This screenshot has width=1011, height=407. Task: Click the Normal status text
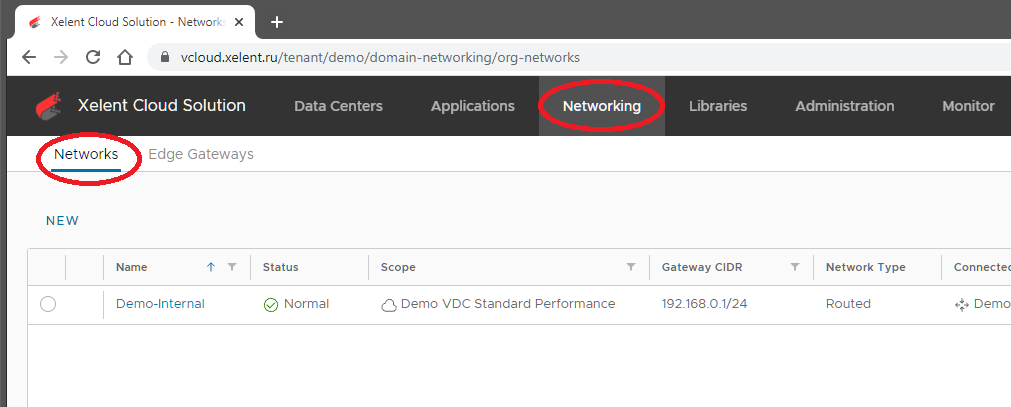[x=306, y=304]
